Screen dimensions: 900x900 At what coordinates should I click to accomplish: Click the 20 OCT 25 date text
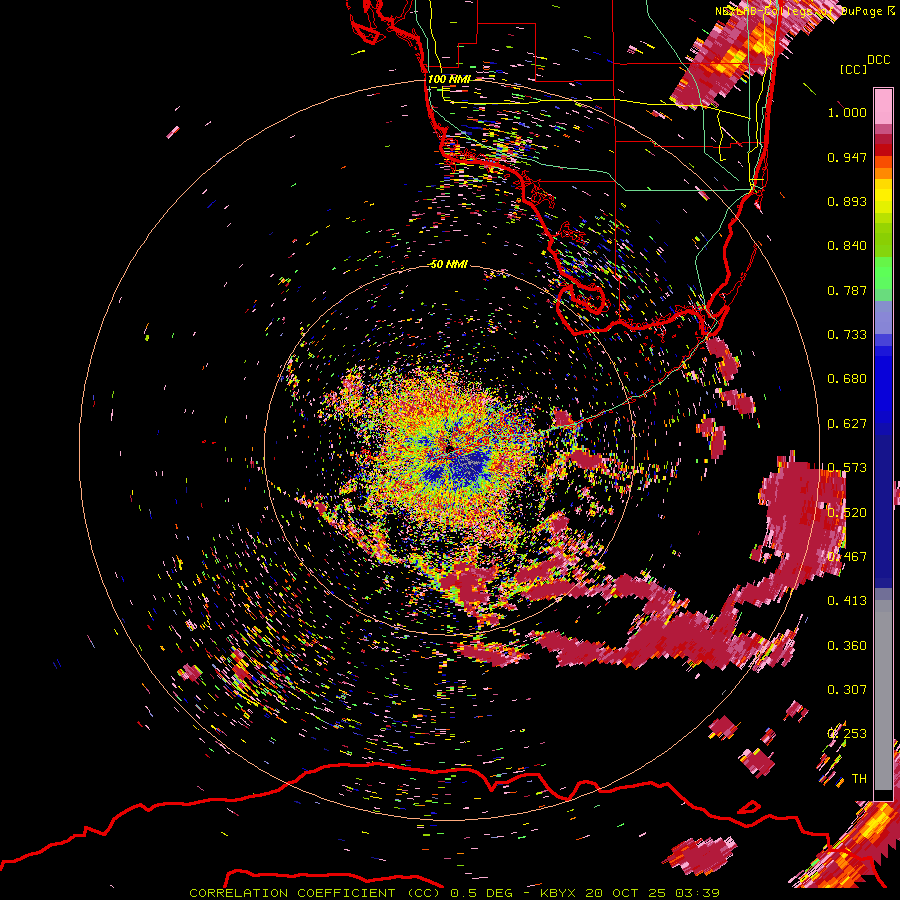[625, 893]
